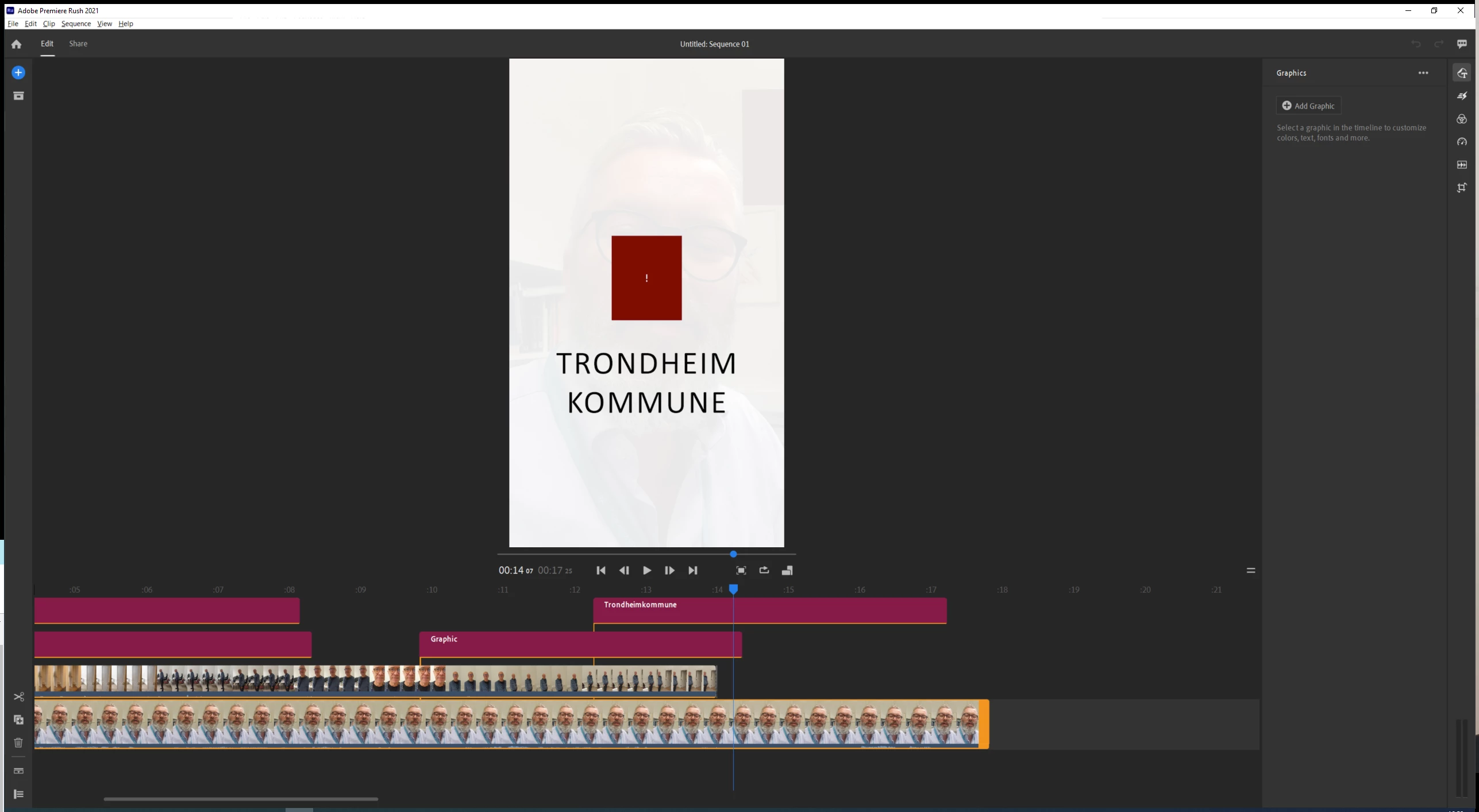Click the duplicate clip icon
This screenshot has width=1479, height=812.
[18, 720]
